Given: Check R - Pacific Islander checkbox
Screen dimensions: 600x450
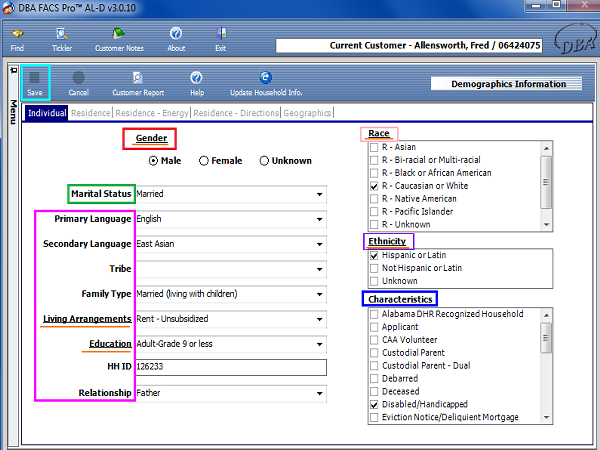Looking at the screenshot, I should [x=374, y=212].
